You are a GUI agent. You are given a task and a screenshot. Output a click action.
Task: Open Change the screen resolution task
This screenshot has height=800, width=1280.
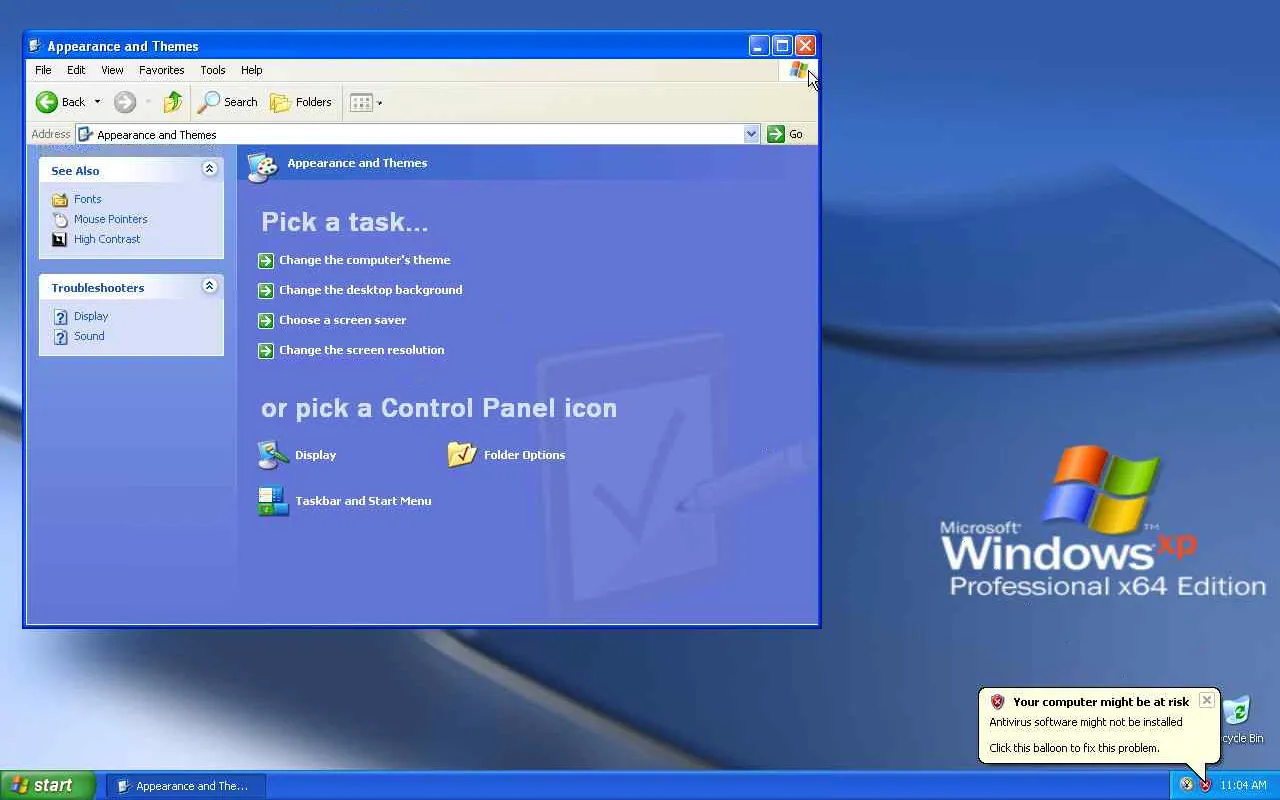click(362, 350)
